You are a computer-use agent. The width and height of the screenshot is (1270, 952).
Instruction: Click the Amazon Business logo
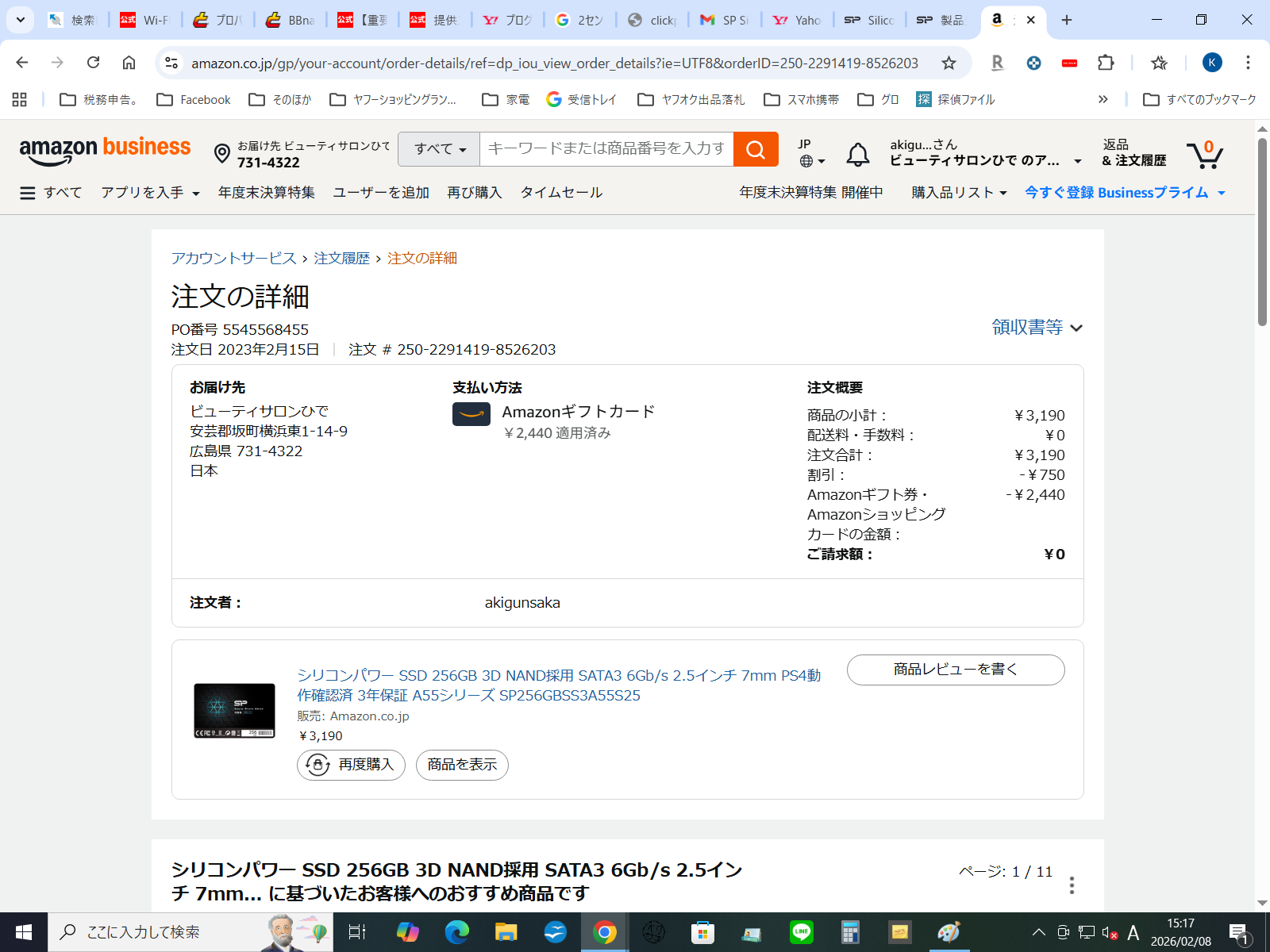click(x=105, y=151)
